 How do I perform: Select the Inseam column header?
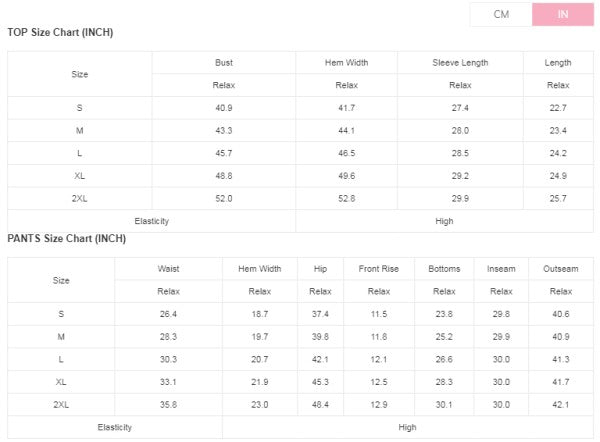(x=501, y=269)
